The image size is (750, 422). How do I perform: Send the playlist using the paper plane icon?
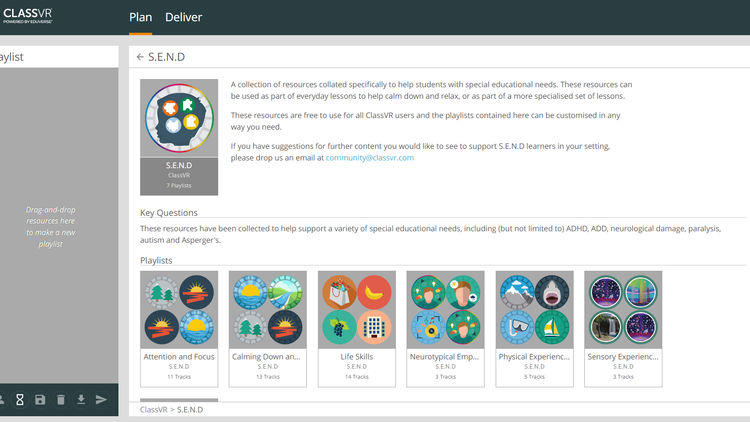[101, 400]
